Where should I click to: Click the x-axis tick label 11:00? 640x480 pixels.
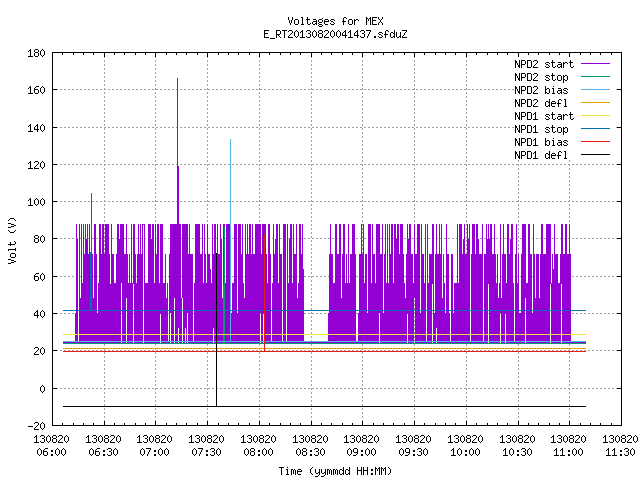tap(568, 452)
